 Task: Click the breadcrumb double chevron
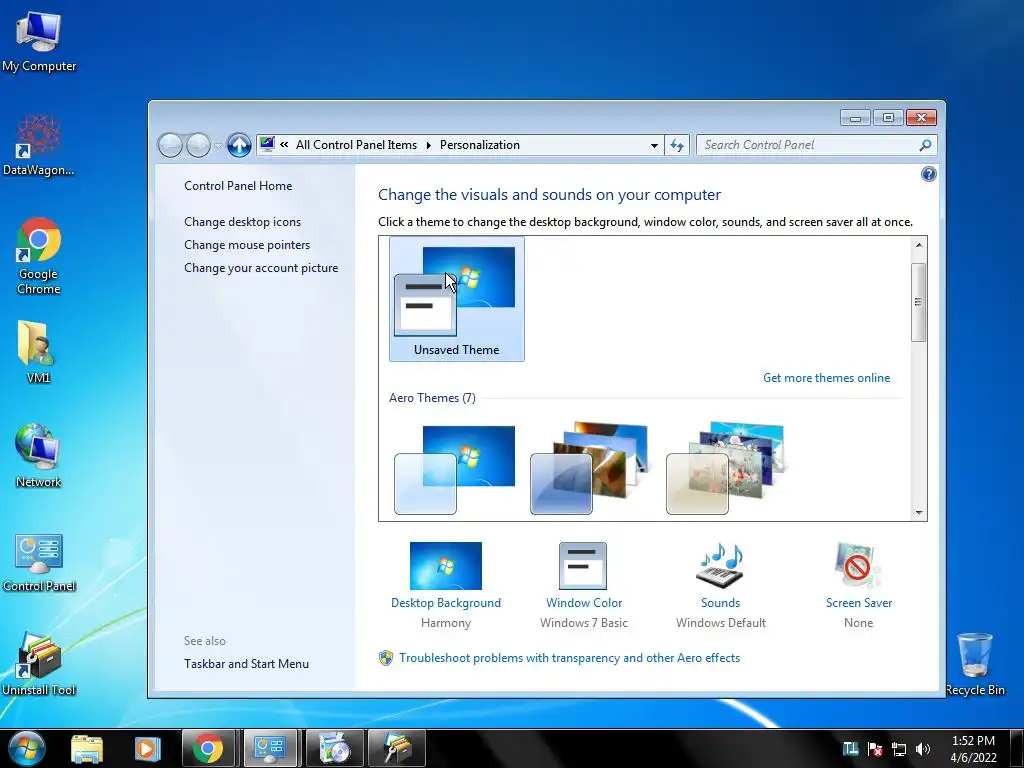click(x=284, y=144)
